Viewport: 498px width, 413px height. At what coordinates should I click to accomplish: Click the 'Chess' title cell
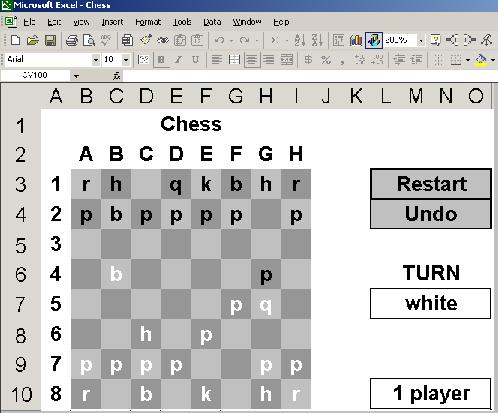click(191, 124)
